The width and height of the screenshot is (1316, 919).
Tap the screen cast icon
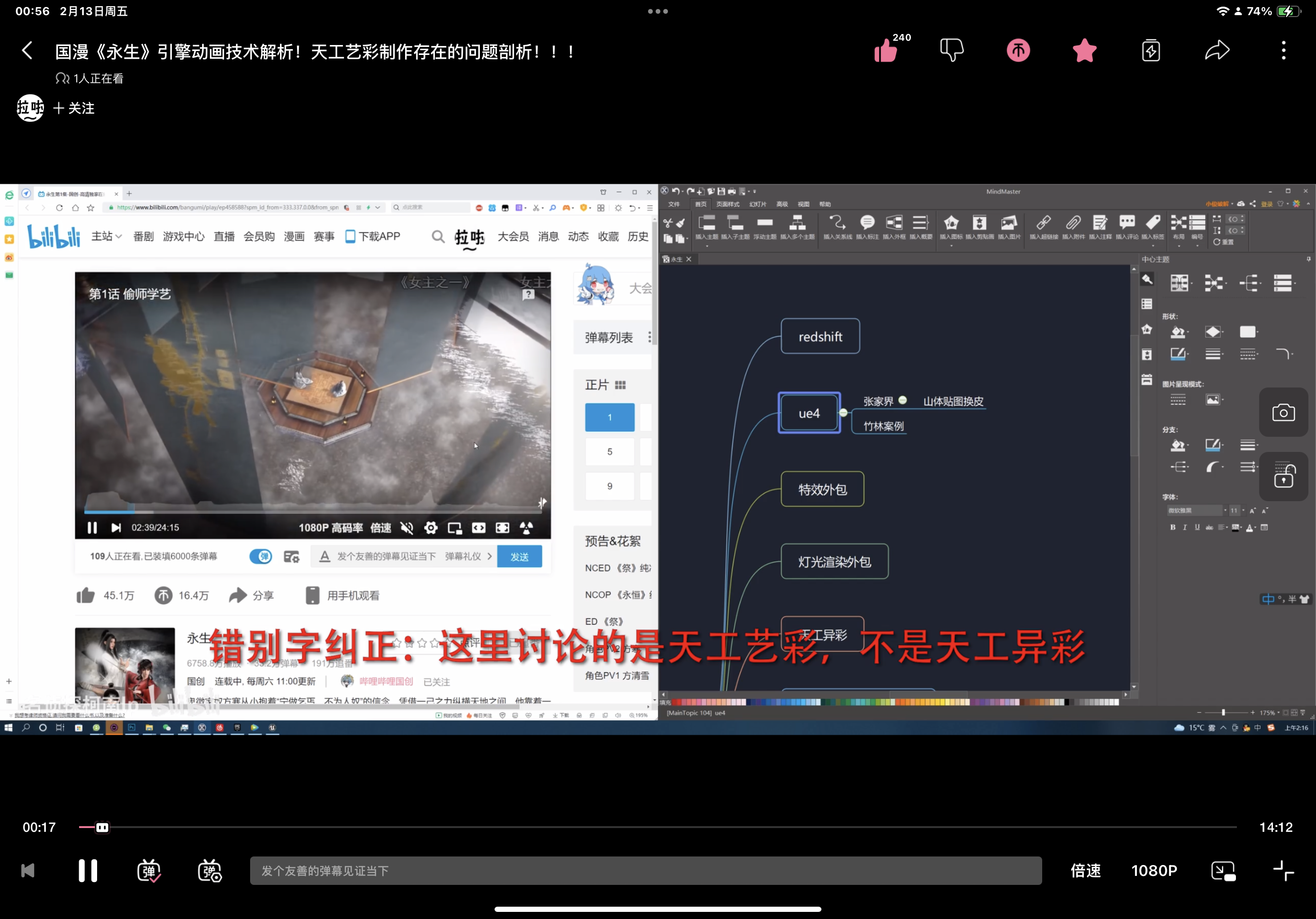[1223, 871]
